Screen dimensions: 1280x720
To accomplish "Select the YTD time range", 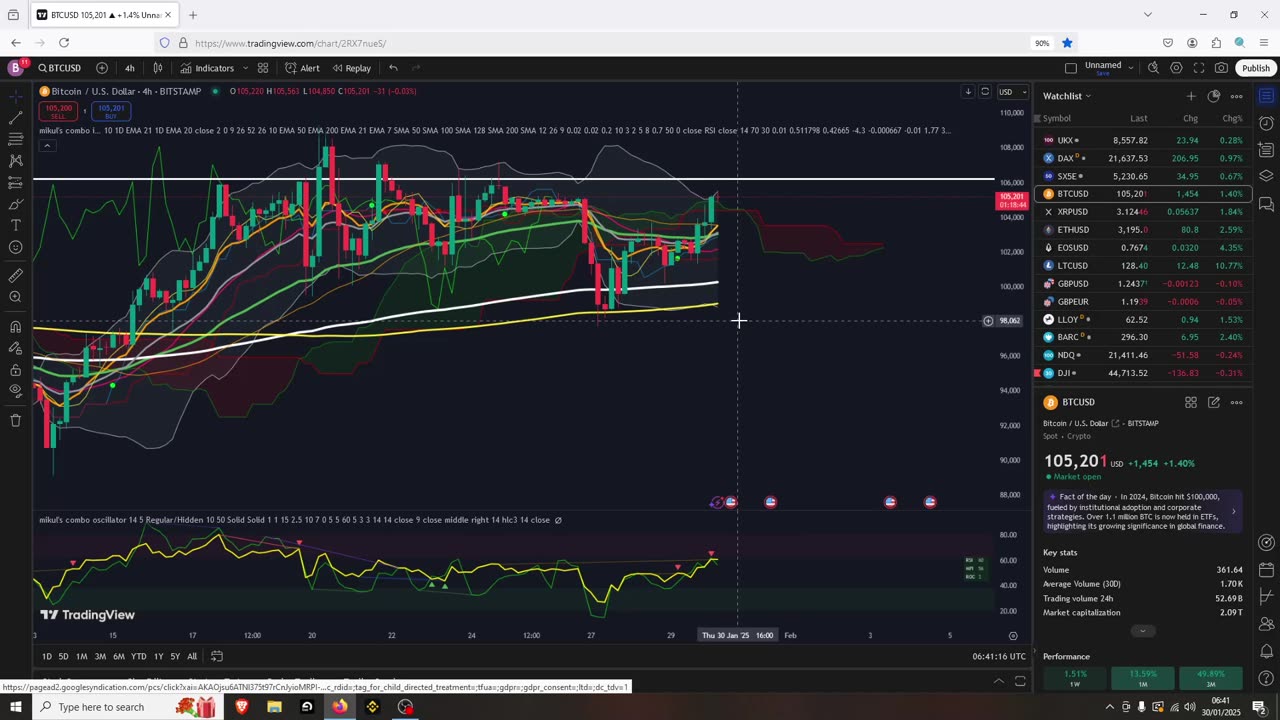I will coord(138,656).
